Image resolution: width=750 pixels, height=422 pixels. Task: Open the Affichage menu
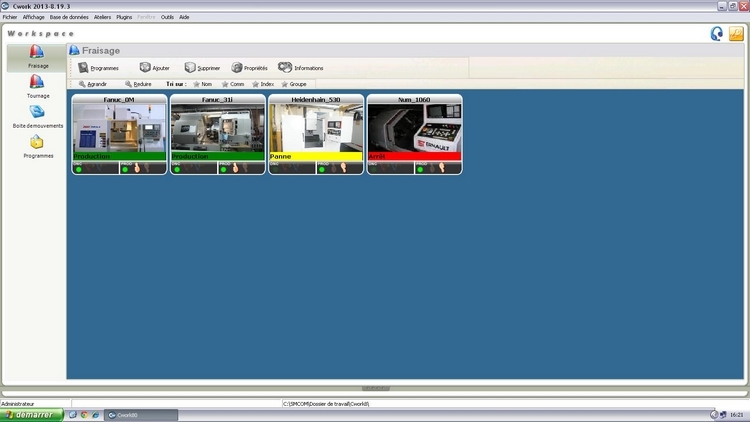click(x=33, y=17)
